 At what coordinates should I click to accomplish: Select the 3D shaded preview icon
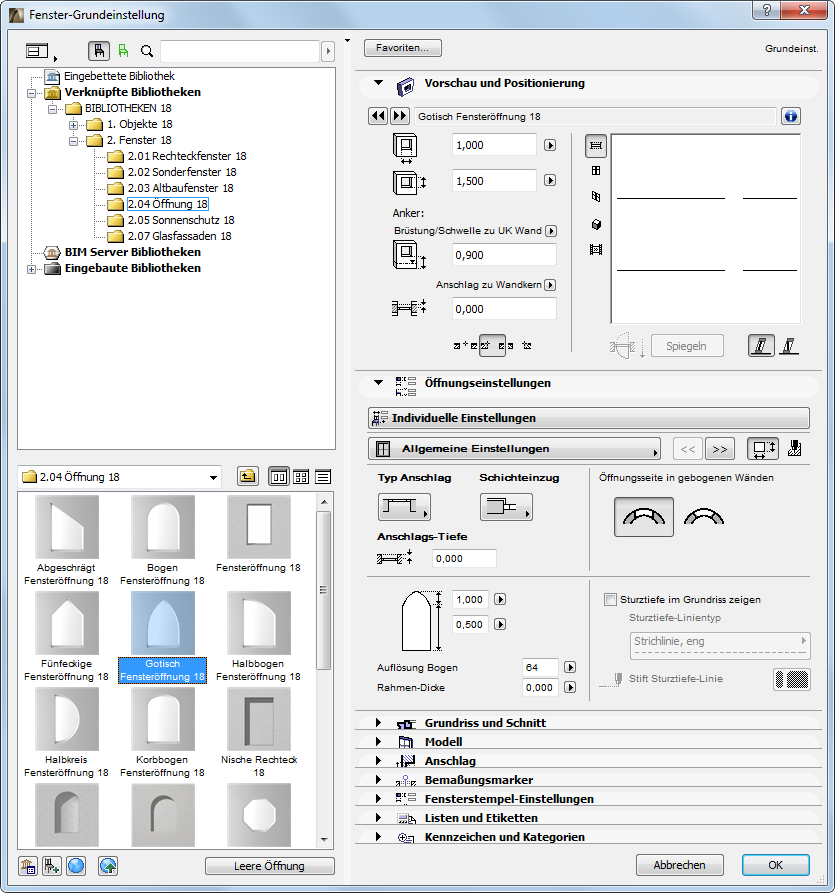[596, 224]
